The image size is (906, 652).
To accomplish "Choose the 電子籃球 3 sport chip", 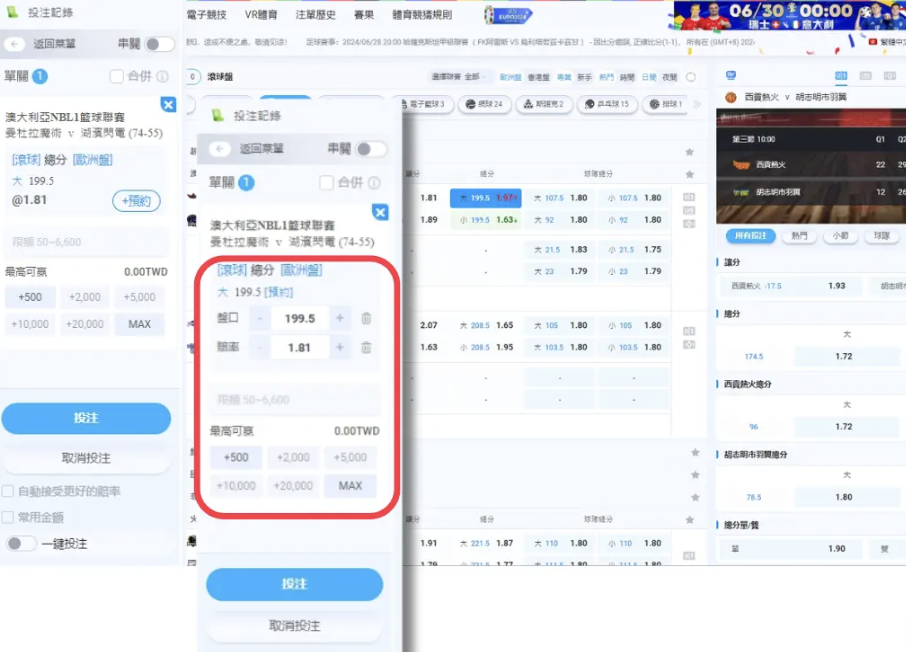I will point(425,104).
